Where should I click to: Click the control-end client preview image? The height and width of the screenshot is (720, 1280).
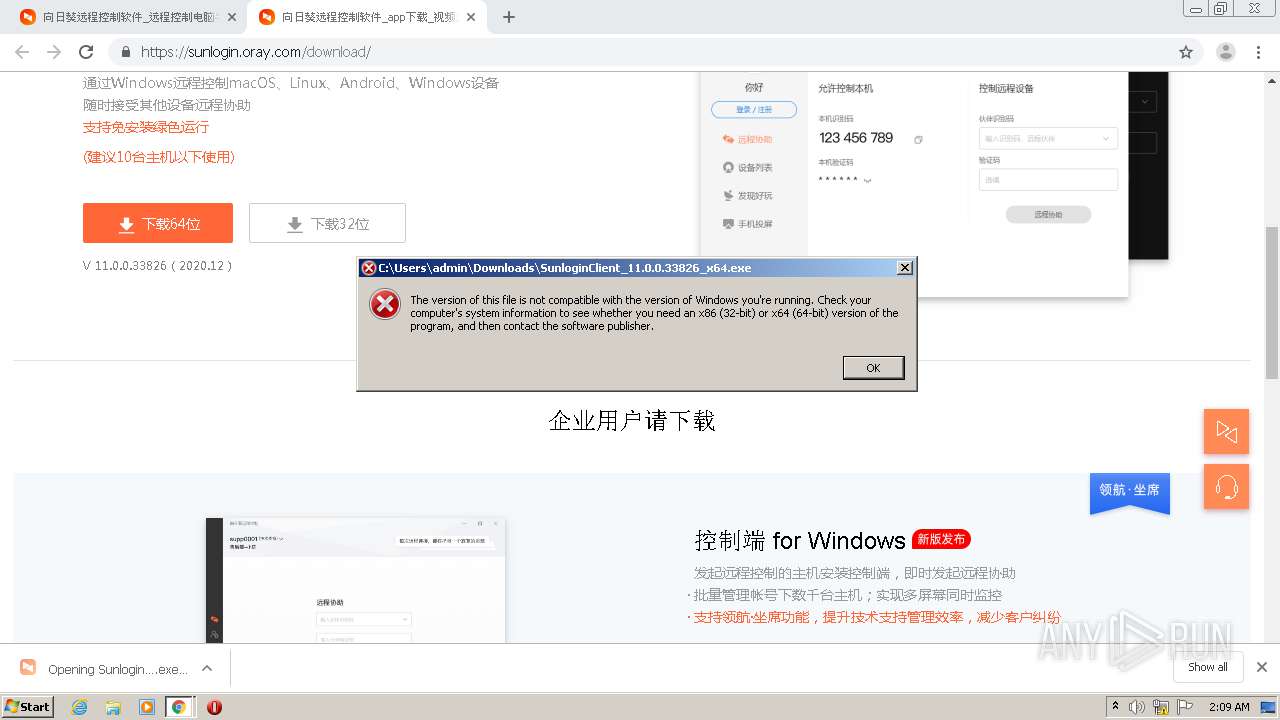[x=356, y=580]
